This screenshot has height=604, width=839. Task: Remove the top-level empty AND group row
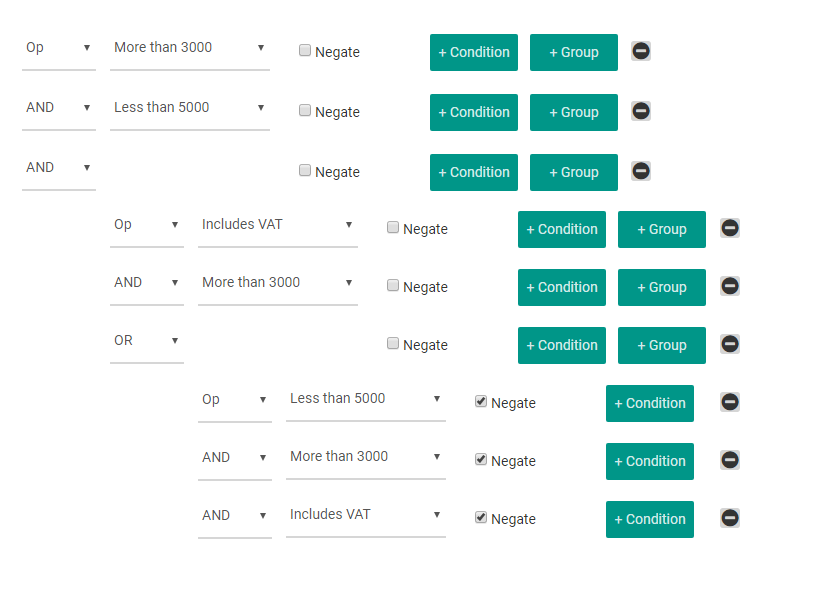coord(640,171)
